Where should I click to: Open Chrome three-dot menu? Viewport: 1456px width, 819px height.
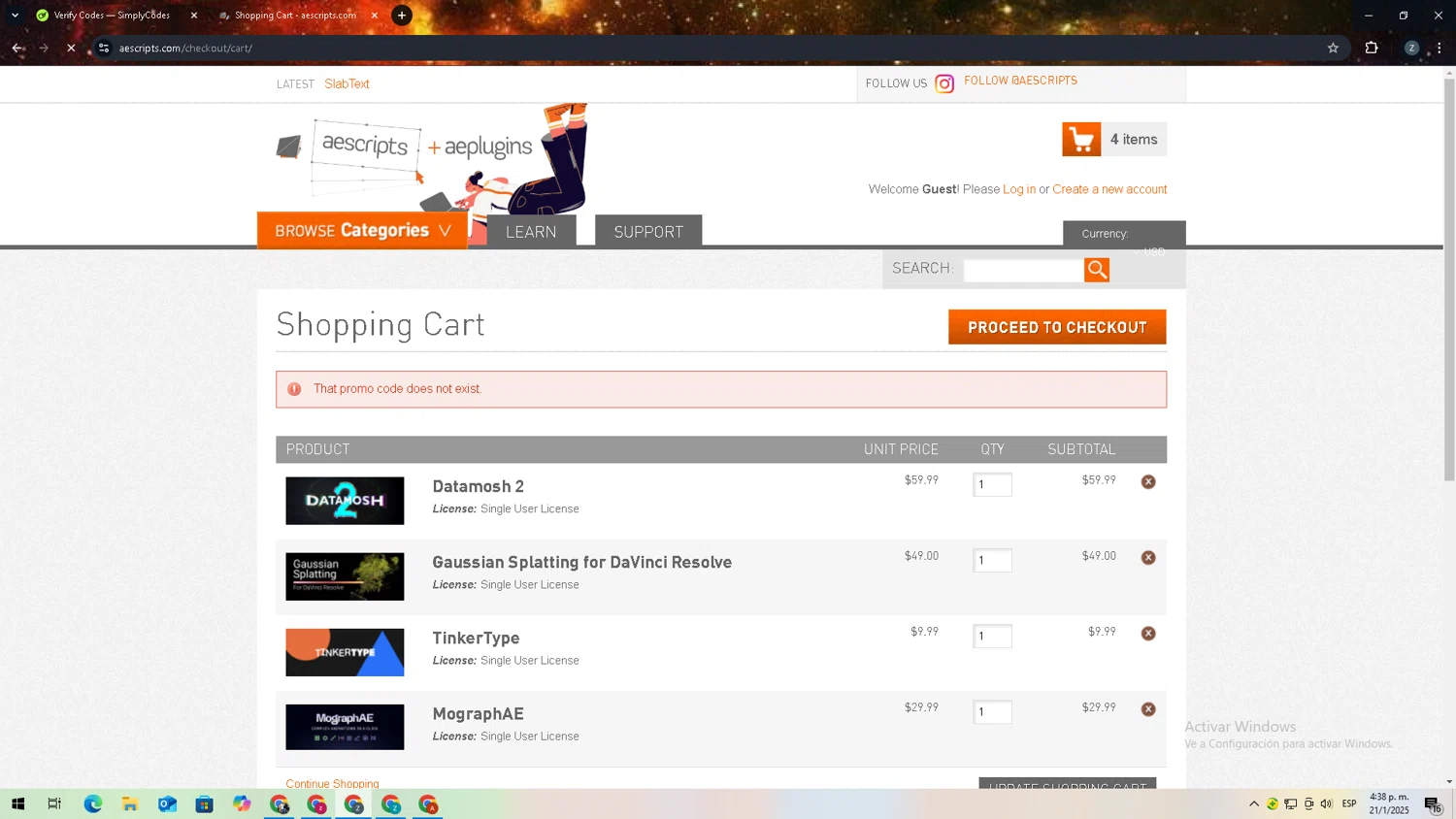tap(1439, 48)
